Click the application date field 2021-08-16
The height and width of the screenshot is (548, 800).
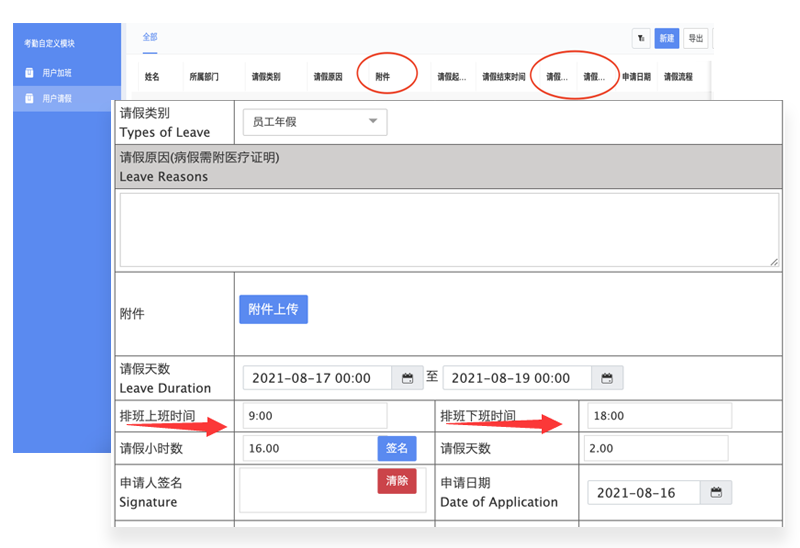point(644,493)
